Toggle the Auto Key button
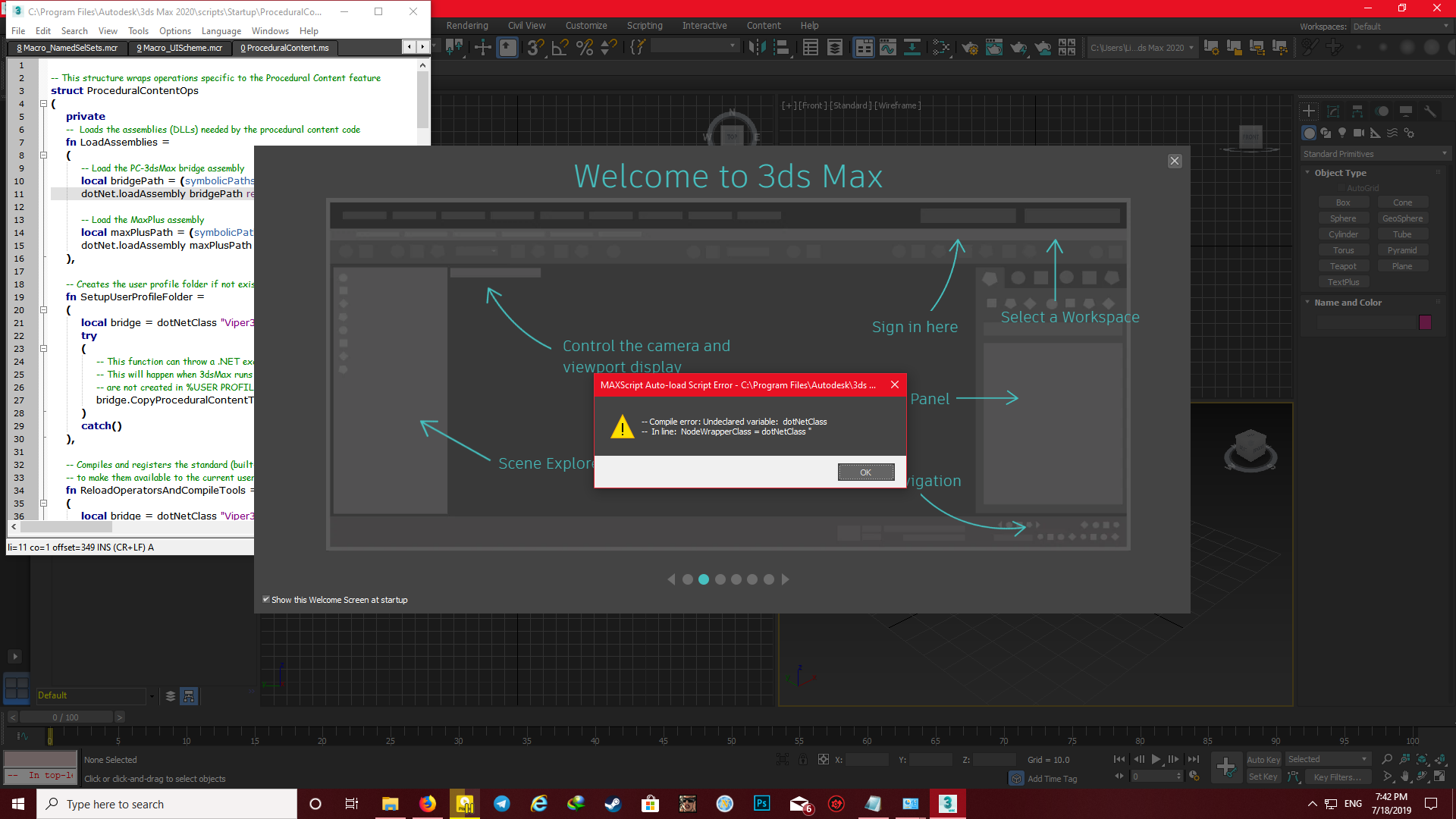The image size is (1456, 819). point(1263,760)
